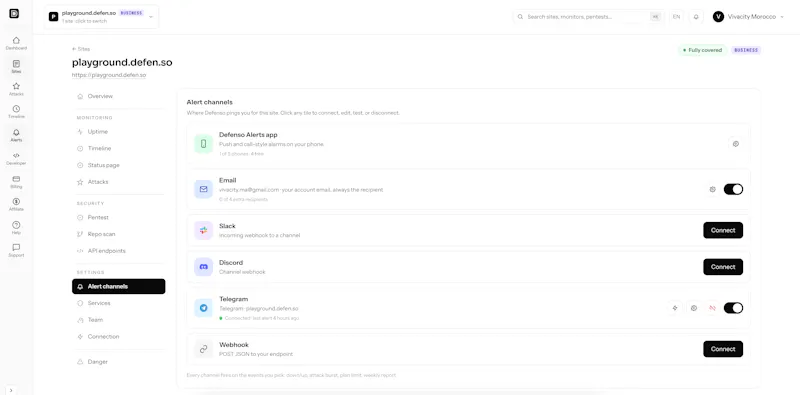Expand the left sidebar with bottom chevron
This screenshot has height=395, width=800.
pyautogui.click(x=11, y=390)
